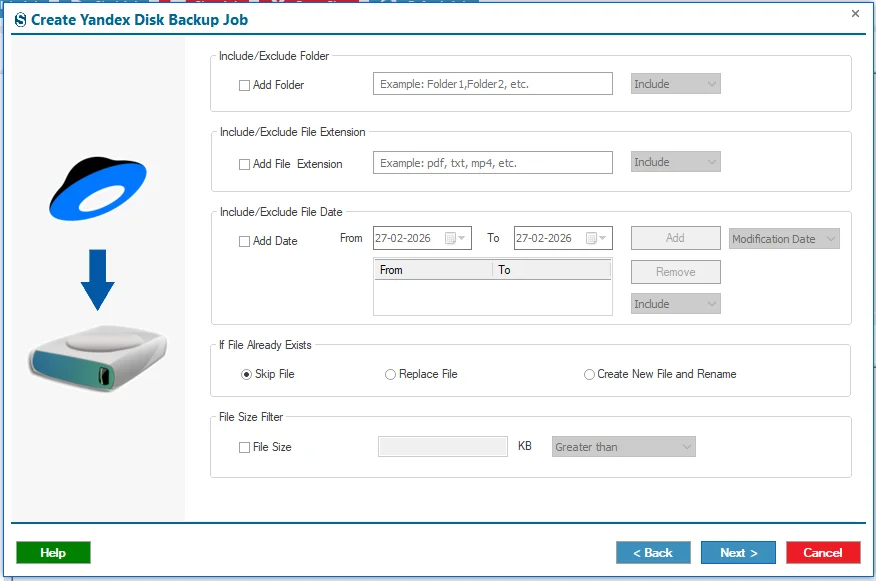876x581 pixels.
Task: Proceed with the Next button
Action: [x=738, y=553]
